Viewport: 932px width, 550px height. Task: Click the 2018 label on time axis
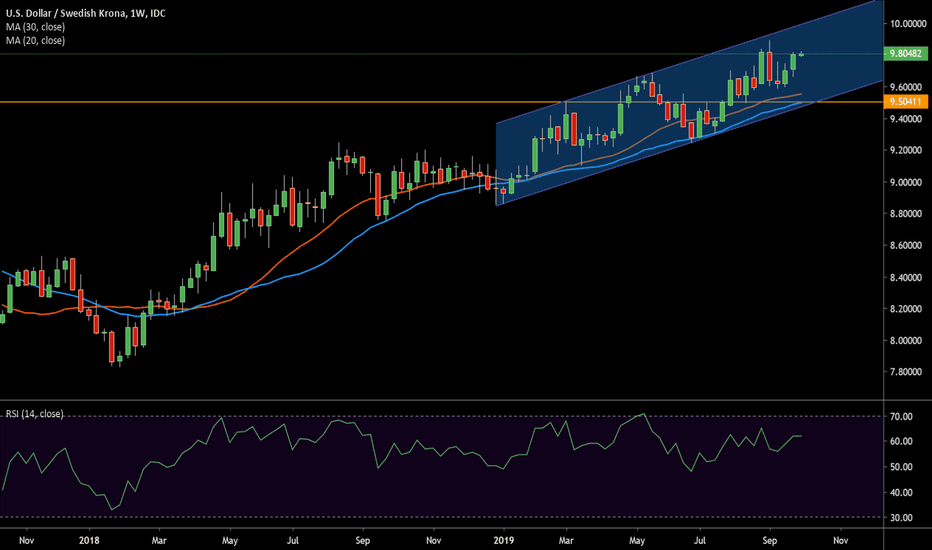(x=89, y=540)
